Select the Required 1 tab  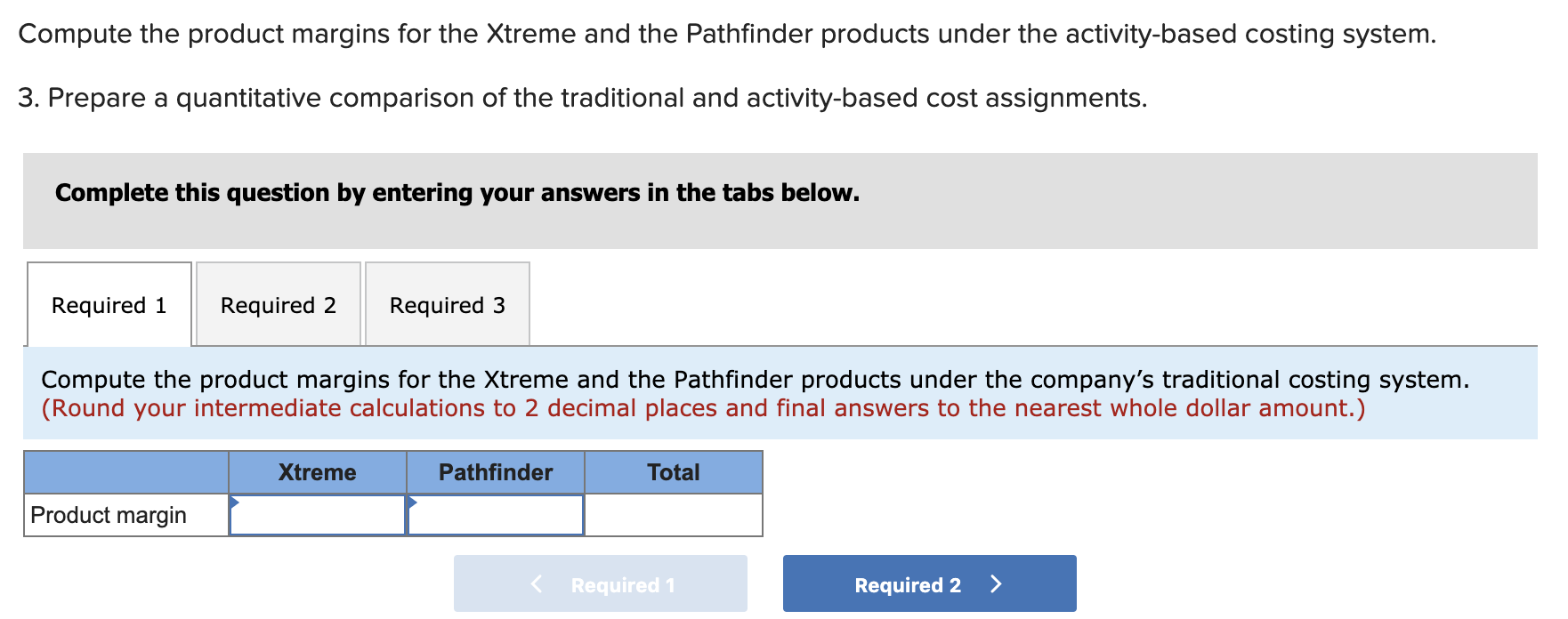[x=109, y=305]
